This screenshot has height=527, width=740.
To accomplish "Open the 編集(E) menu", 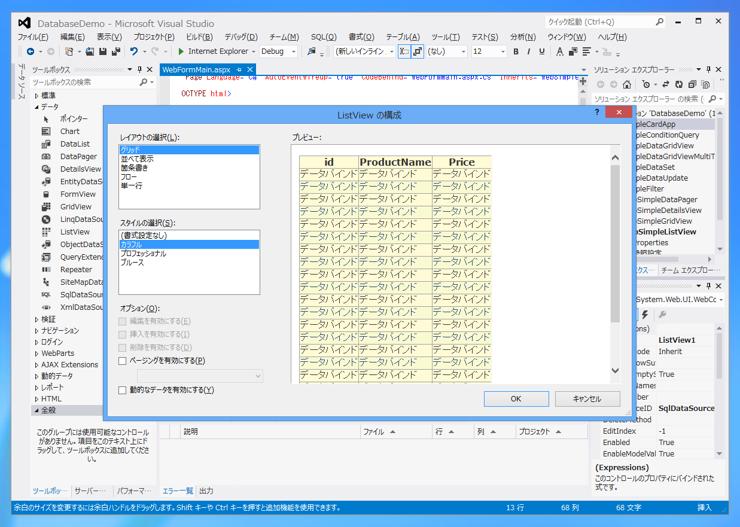I will pyautogui.click(x=73, y=37).
